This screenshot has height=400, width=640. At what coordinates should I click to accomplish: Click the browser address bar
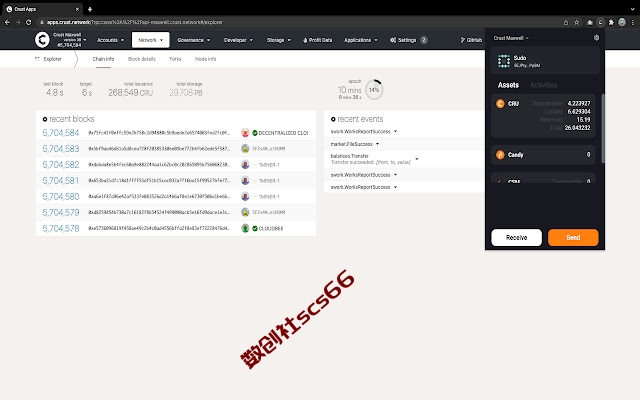[x=298, y=22]
